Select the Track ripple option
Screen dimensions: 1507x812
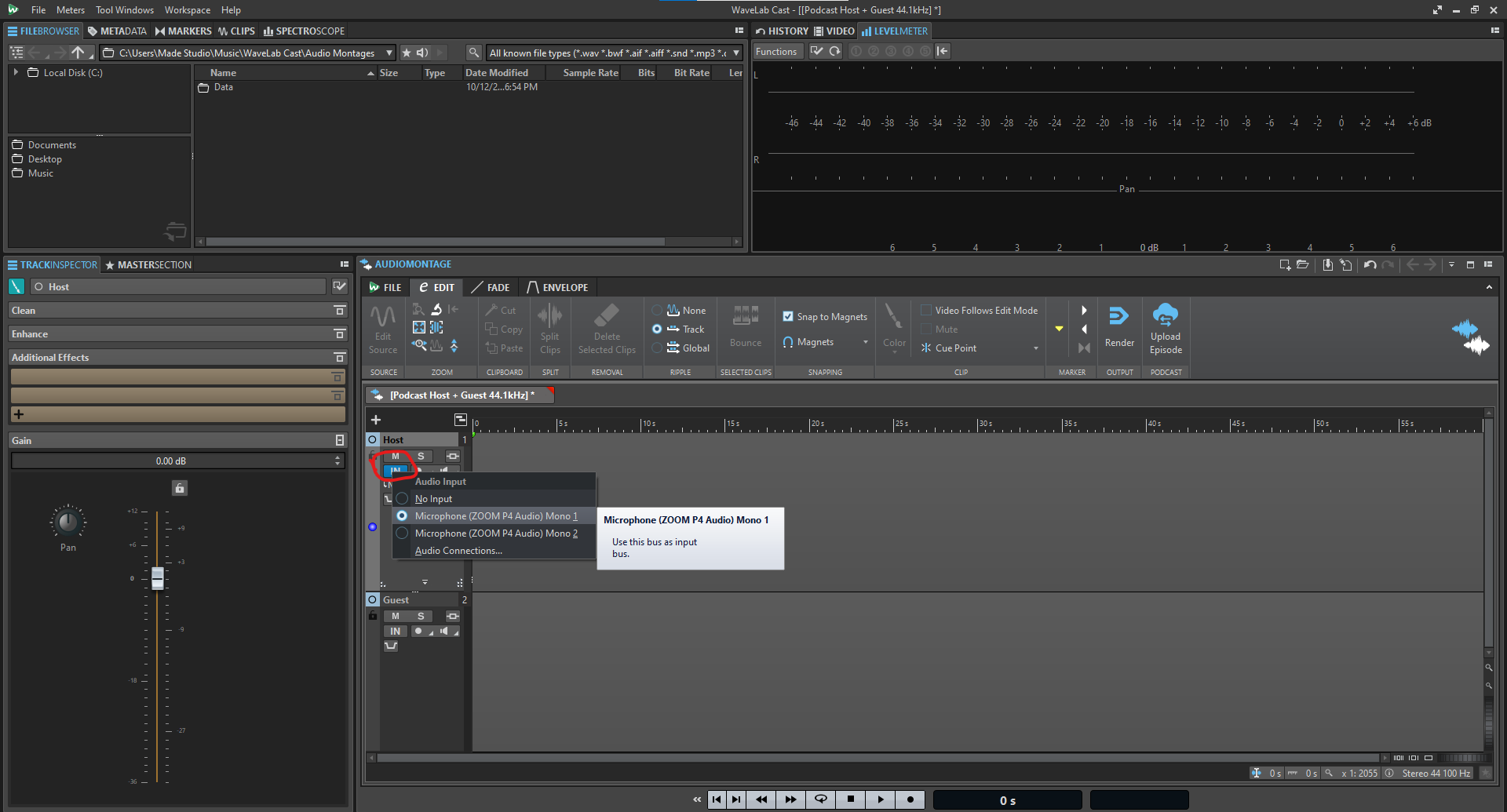[x=657, y=330]
